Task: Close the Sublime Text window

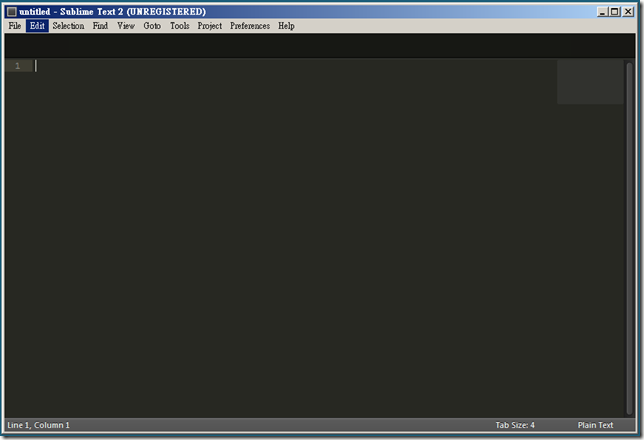Action: [628, 12]
